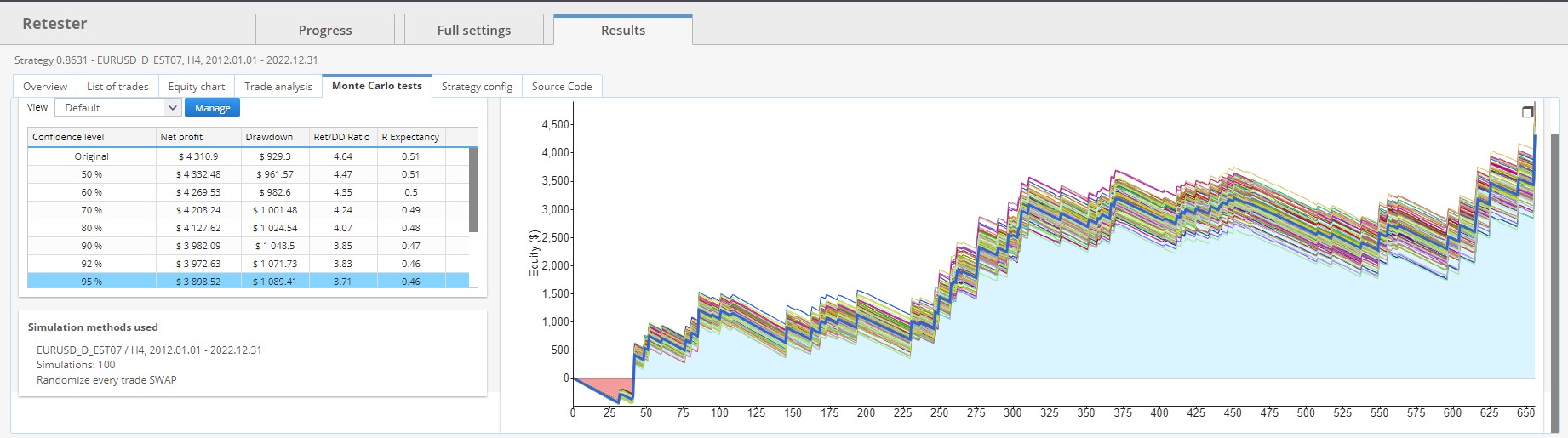The height and width of the screenshot is (438, 1568).
Task: Click drawdown value $ 929.3
Action: [275, 156]
